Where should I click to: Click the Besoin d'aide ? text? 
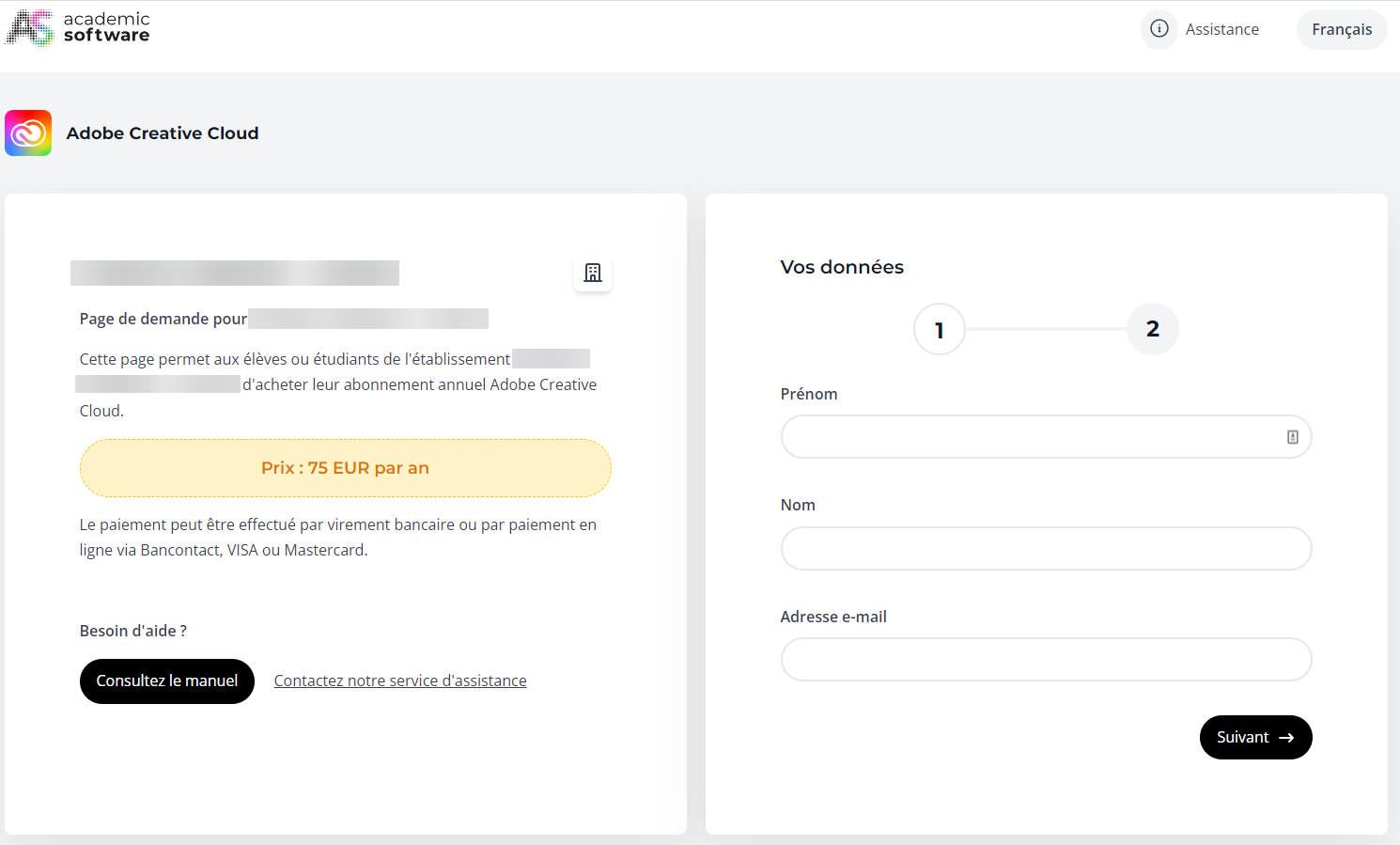pyautogui.click(x=133, y=631)
